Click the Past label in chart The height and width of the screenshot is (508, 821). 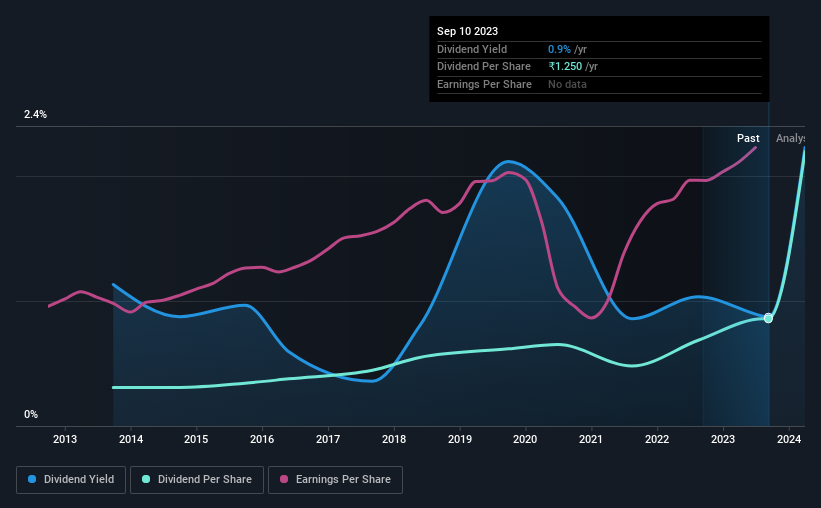click(x=748, y=138)
